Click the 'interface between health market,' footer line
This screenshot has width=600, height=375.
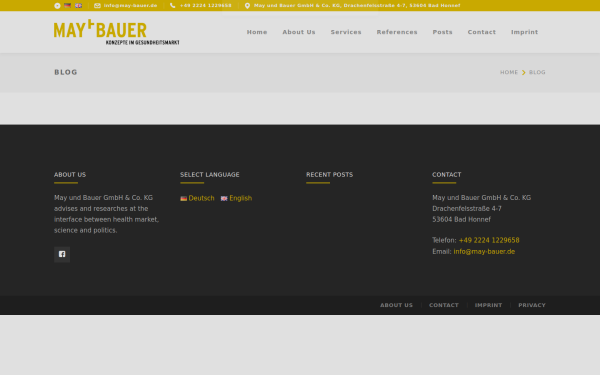coord(106,219)
